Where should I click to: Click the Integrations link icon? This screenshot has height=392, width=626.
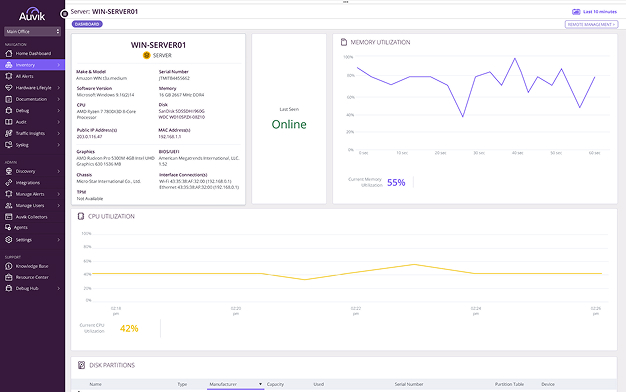click(8, 182)
